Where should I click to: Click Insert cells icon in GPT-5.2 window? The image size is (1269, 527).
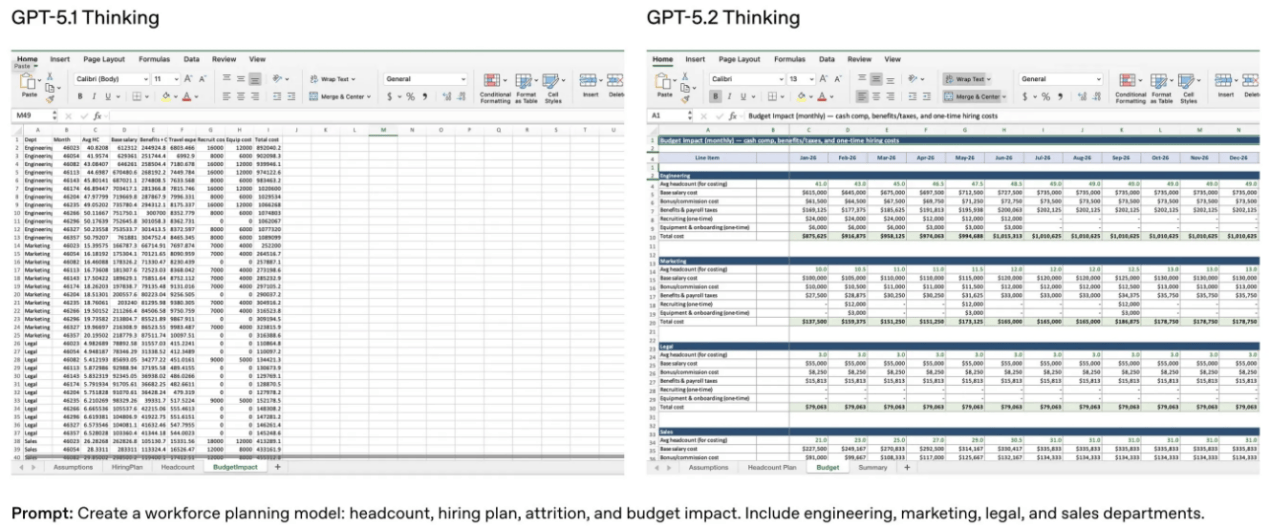1223,80
